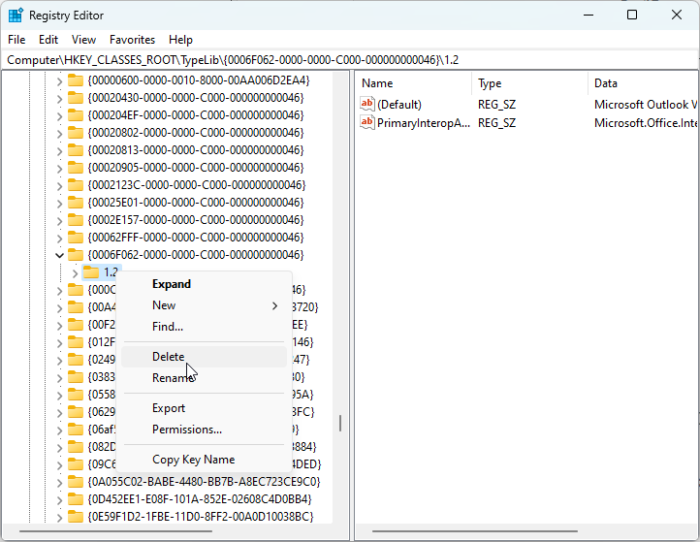700x542 pixels.
Task: Open the Help menu
Action: [x=180, y=40]
